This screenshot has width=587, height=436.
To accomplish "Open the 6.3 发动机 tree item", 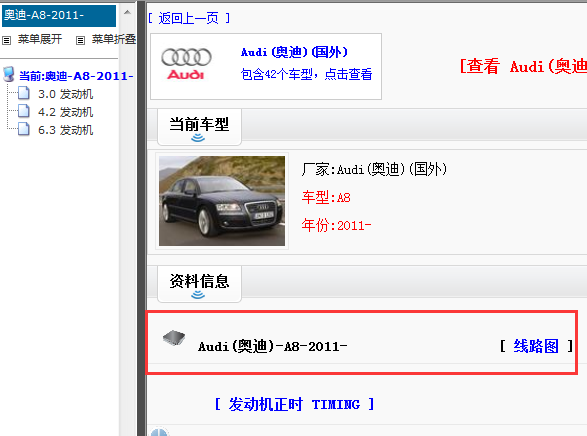I will 66,130.
